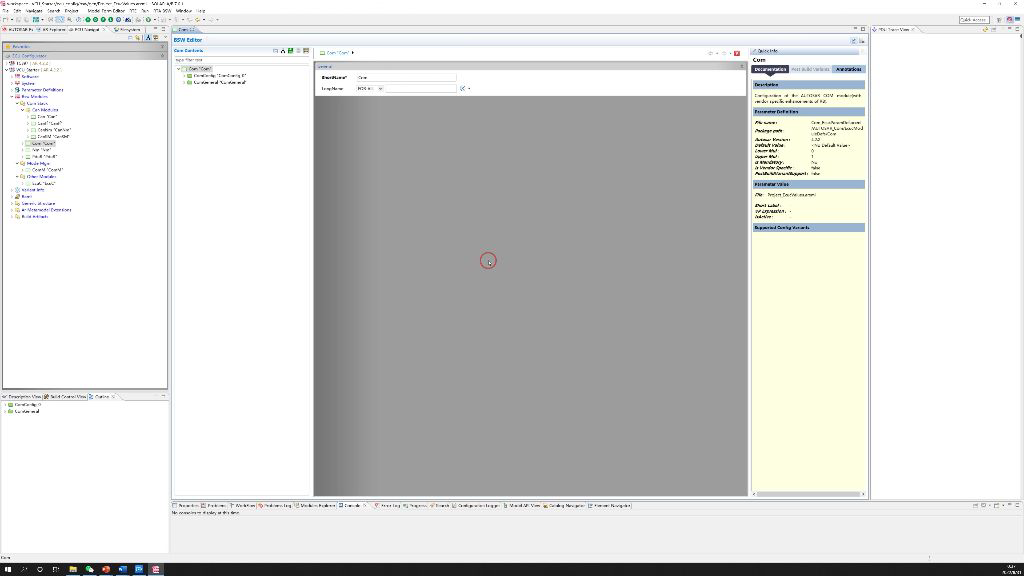
Task: Click the search magnifier in main toolbar
Action: click(x=70, y=20)
